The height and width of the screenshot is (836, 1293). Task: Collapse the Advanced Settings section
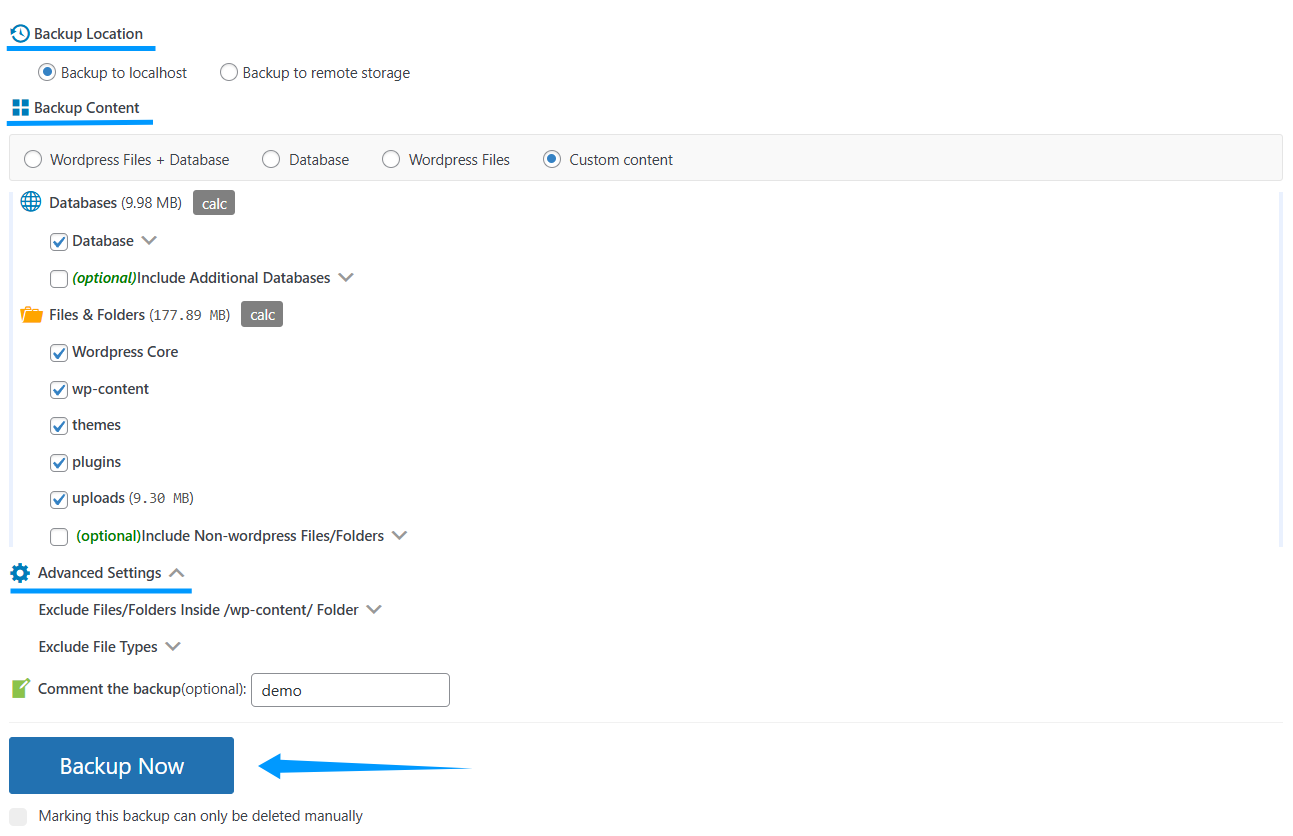click(176, 573)
